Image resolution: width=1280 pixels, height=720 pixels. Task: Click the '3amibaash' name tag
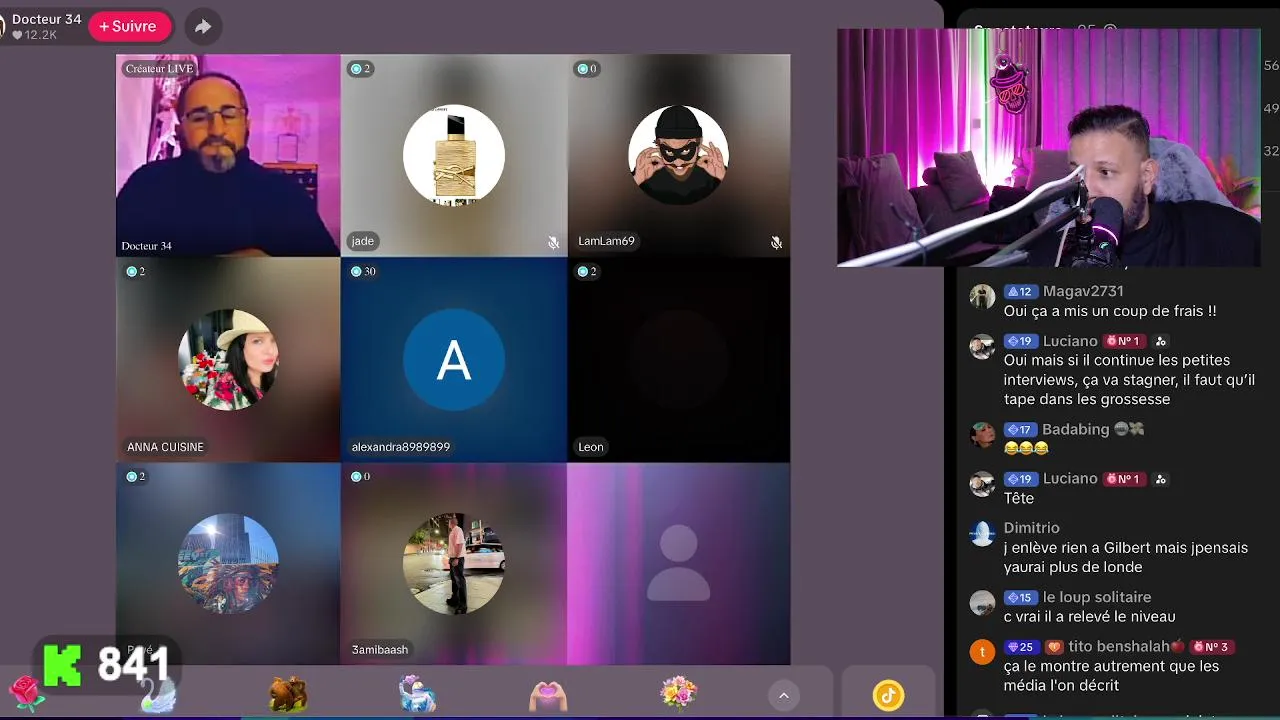380,650
